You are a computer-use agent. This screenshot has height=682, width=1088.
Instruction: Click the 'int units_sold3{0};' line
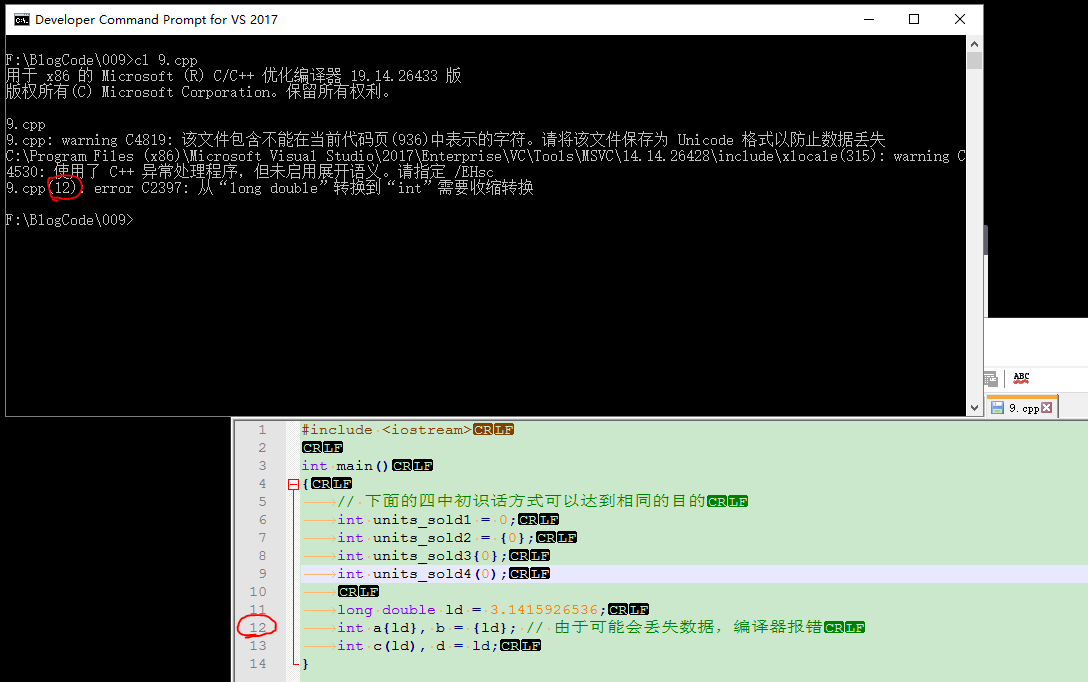[423, 556]
